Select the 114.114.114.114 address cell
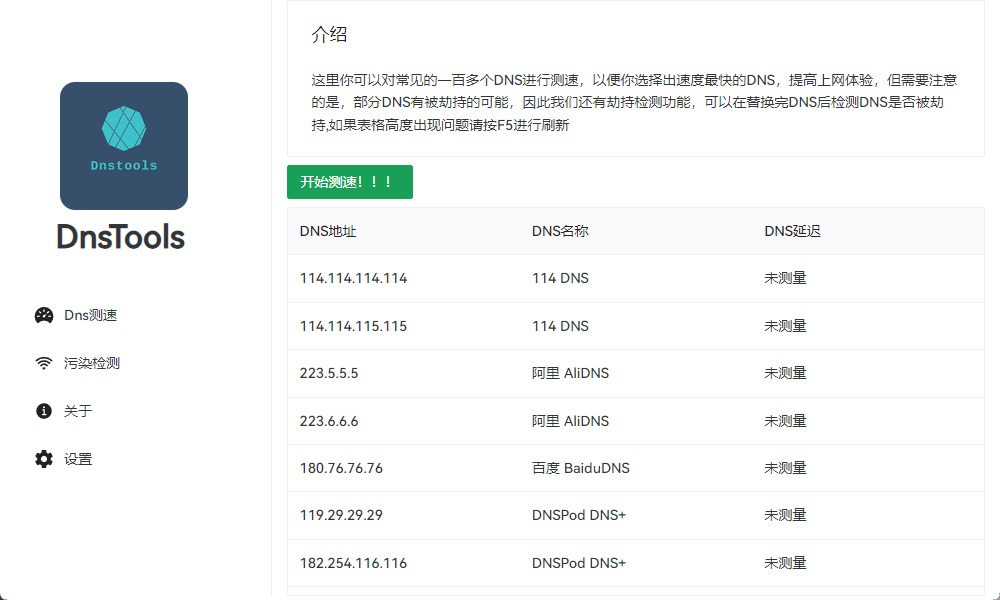 (353, 278)
